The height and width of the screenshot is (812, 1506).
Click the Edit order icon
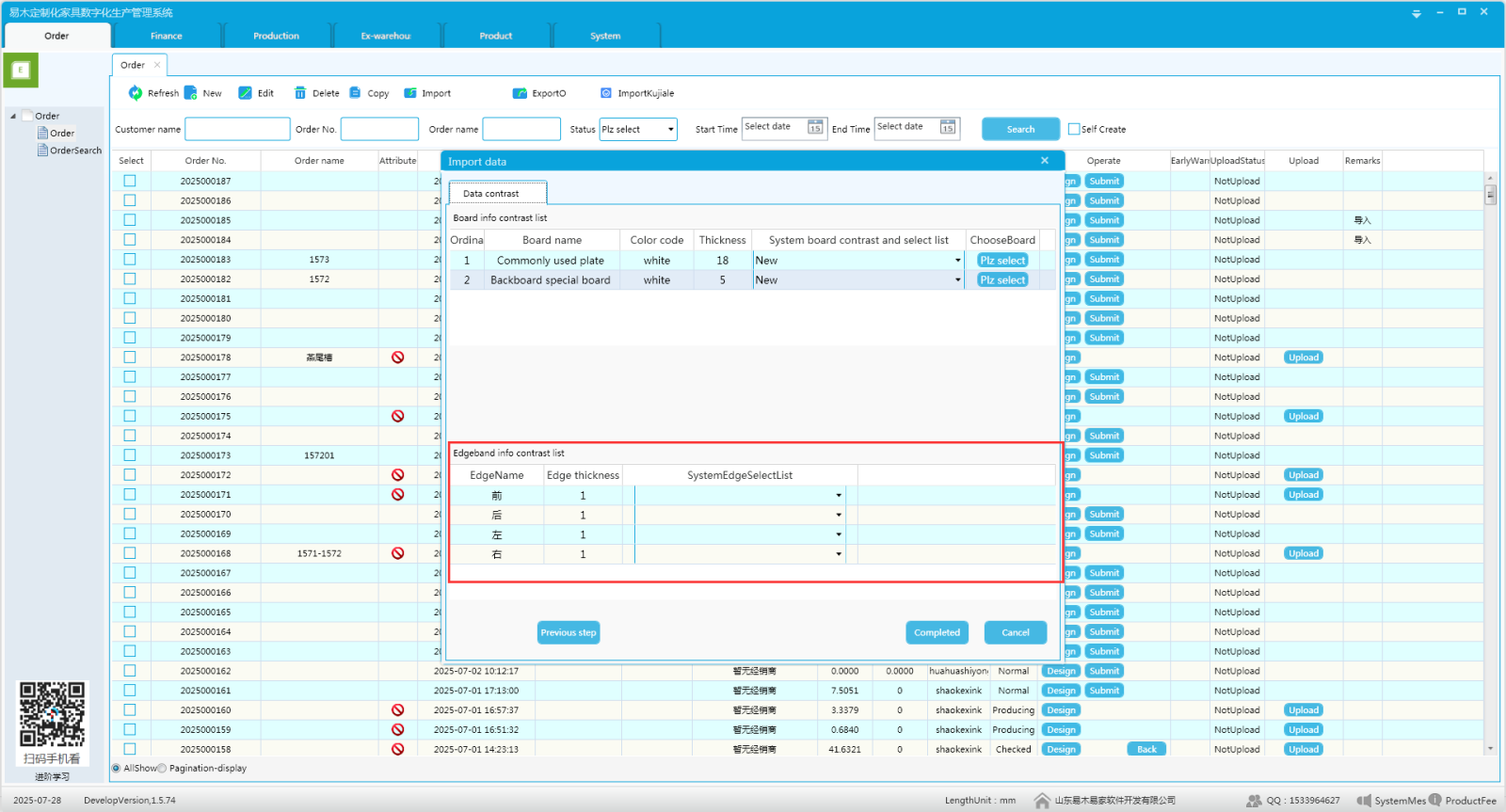point(245,93)
